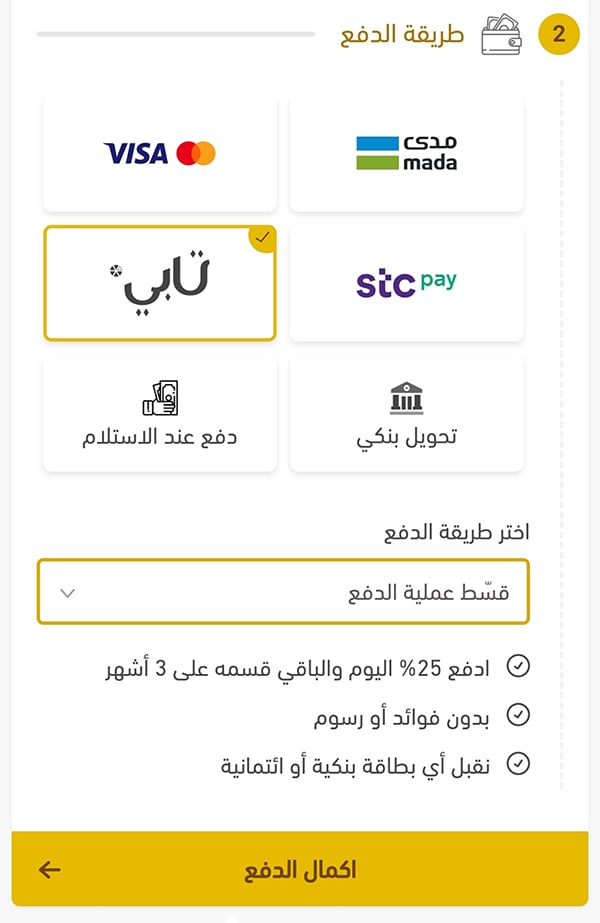Select the mada payment logo card
Screen dimensions: 600x923
coord(406,153)
